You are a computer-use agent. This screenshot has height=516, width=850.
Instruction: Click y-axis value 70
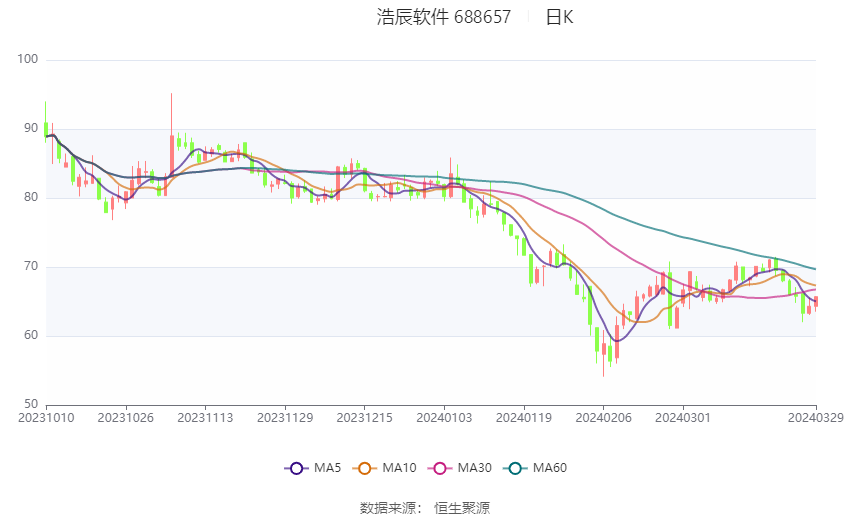(31, 266)
